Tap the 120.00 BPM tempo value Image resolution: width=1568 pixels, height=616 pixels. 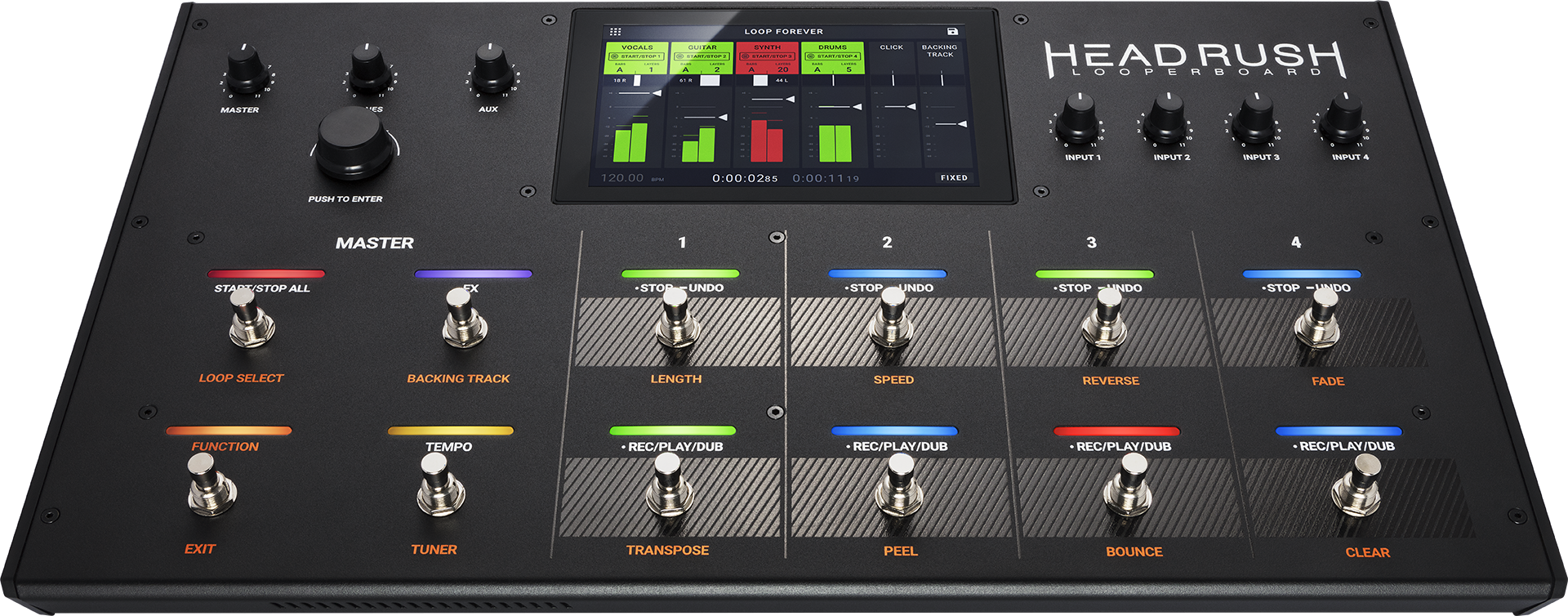click(622, 177)
